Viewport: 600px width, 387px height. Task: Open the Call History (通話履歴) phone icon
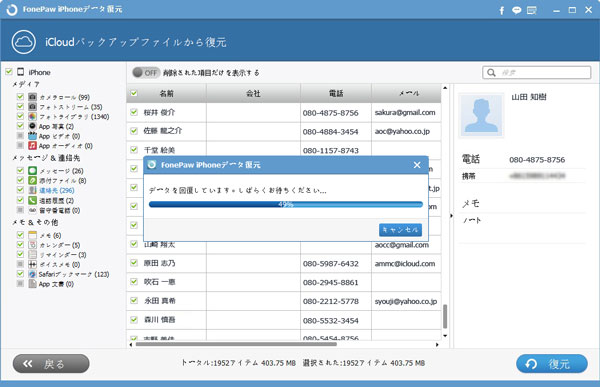coord(33,200)
